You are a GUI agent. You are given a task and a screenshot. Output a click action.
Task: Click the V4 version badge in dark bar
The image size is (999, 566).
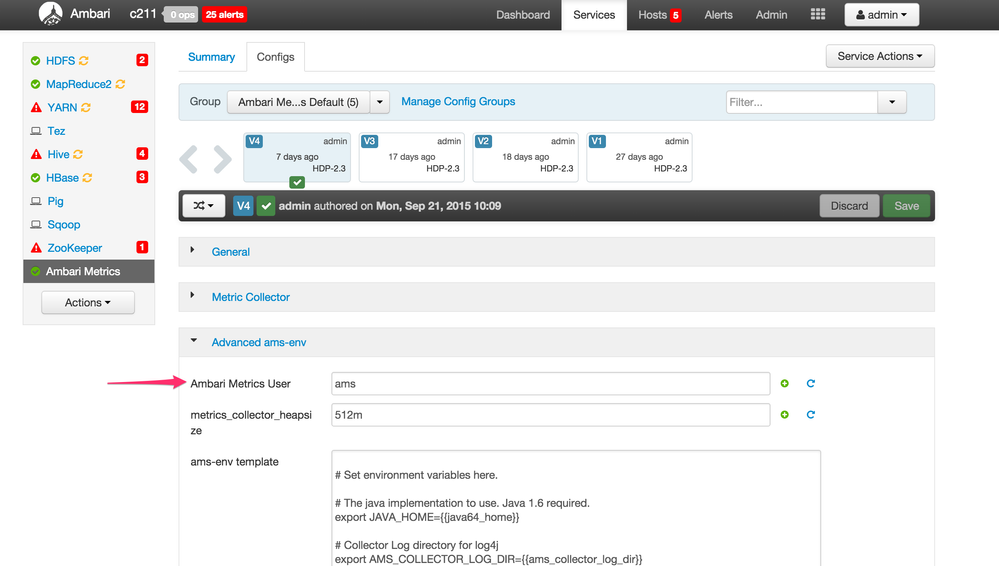pos(243,206)
